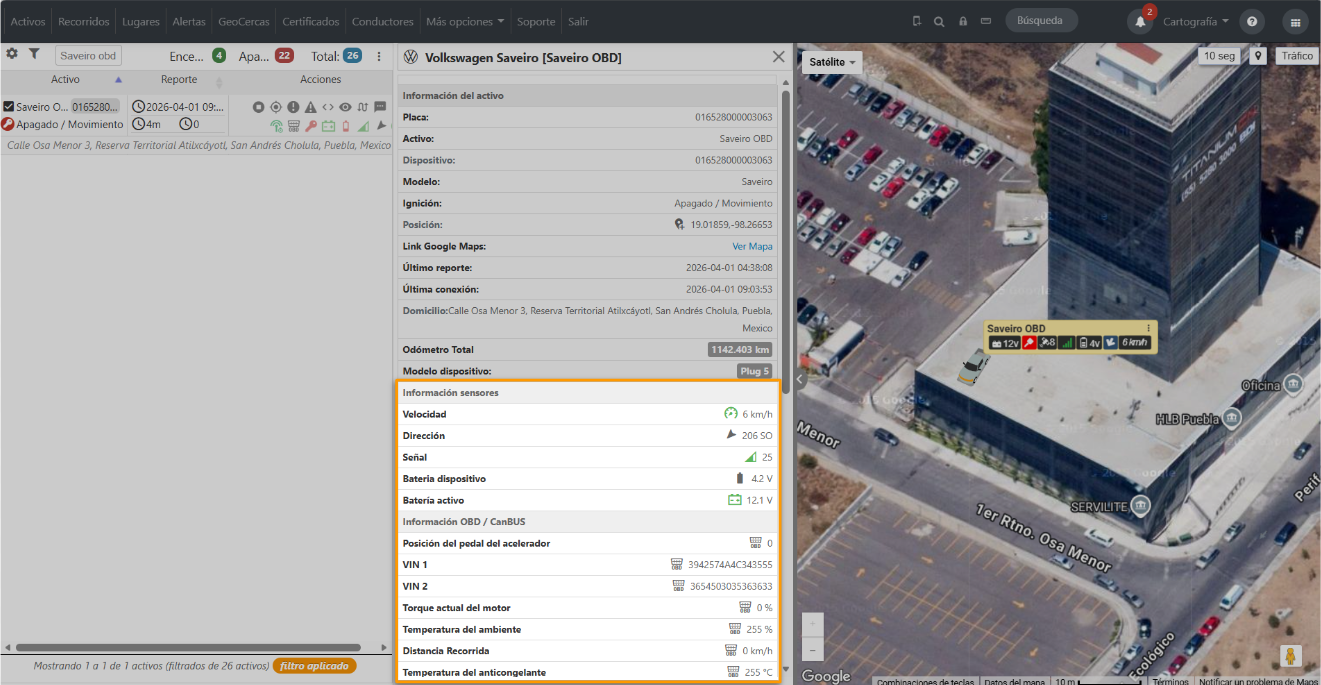This screenshot has width=1321, height=685.
Task: Zoom in on the map
Action: pyautogui.click(x=813, y=625)
